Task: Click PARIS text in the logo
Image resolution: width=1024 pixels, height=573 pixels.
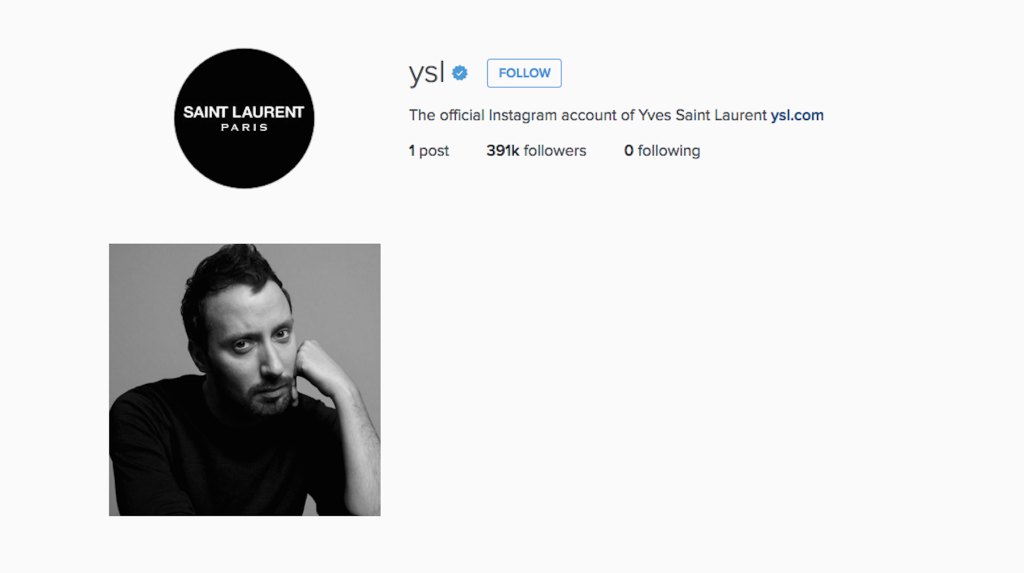Action: (x=244, y=127)
